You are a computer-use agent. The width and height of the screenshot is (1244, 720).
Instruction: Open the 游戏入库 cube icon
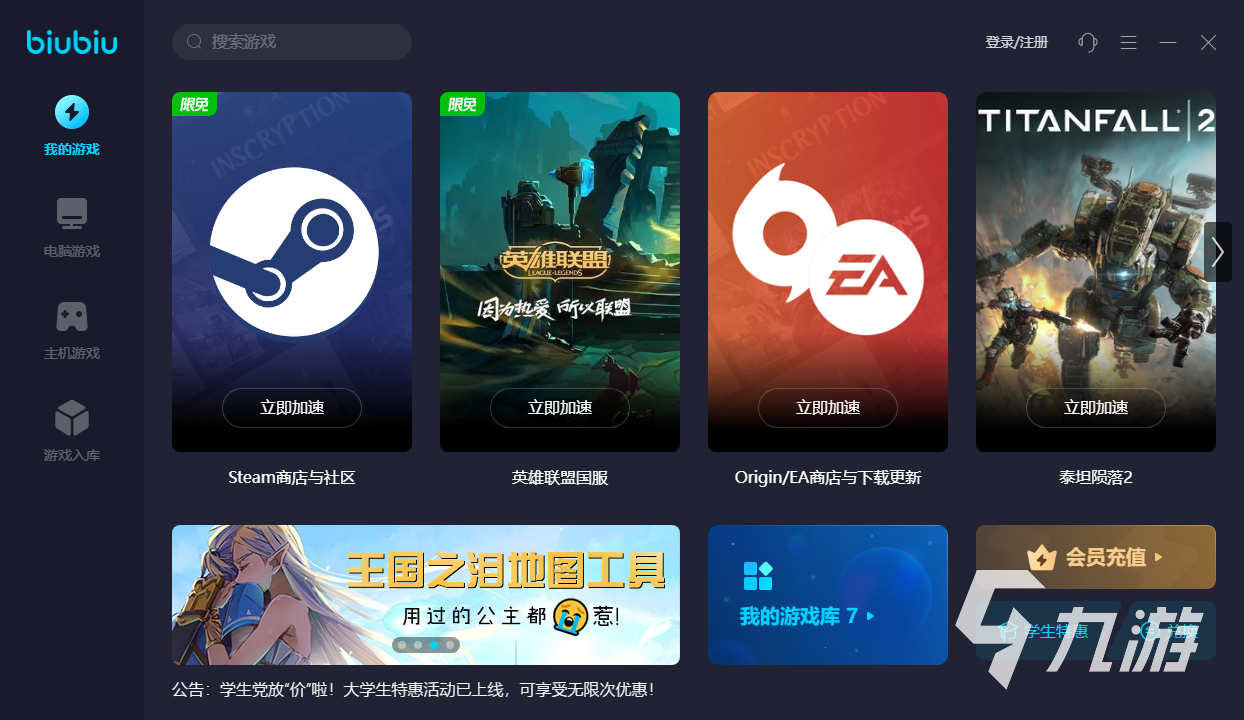(x=72, y=418)
